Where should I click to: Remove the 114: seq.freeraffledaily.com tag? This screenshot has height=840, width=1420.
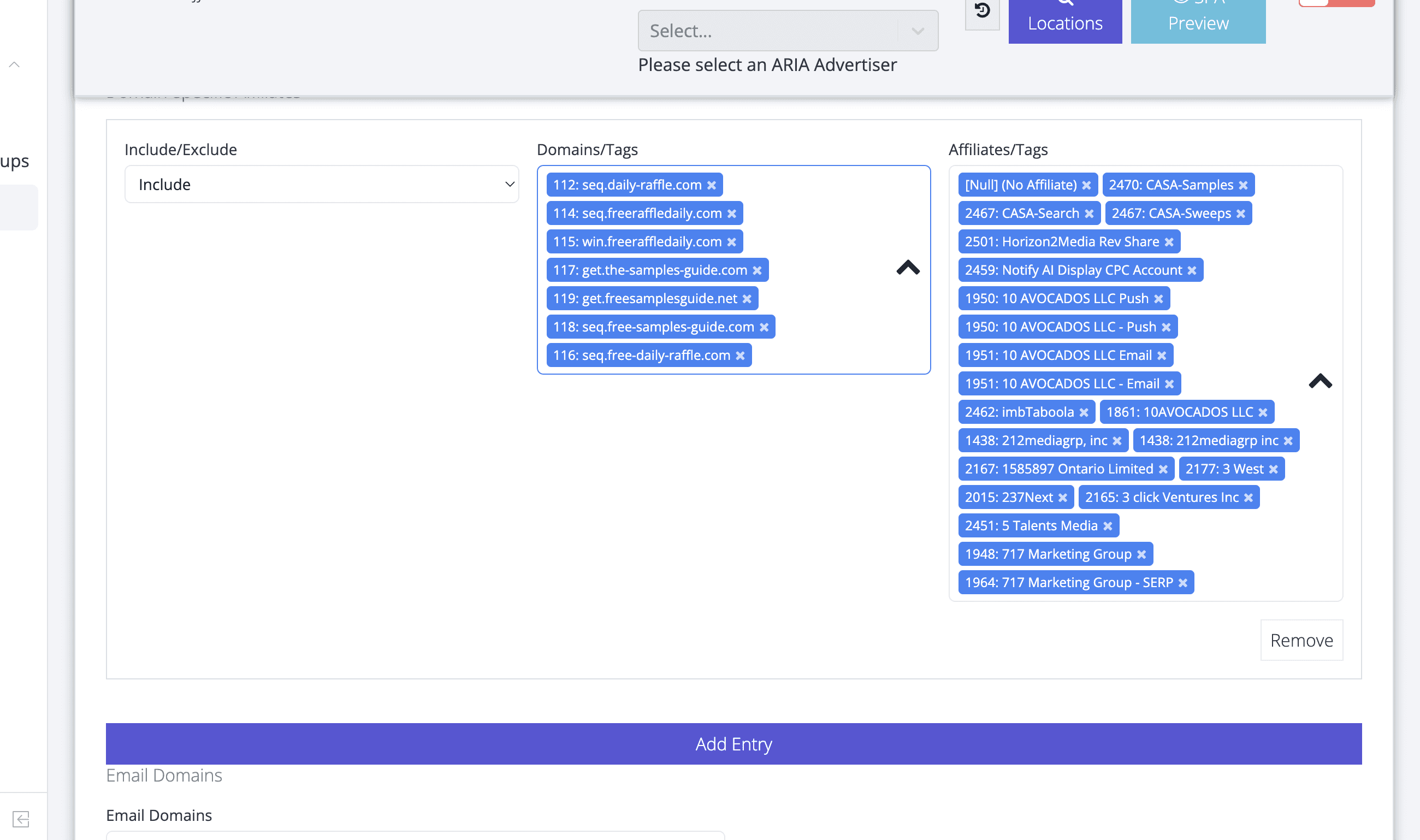(732, 214)
